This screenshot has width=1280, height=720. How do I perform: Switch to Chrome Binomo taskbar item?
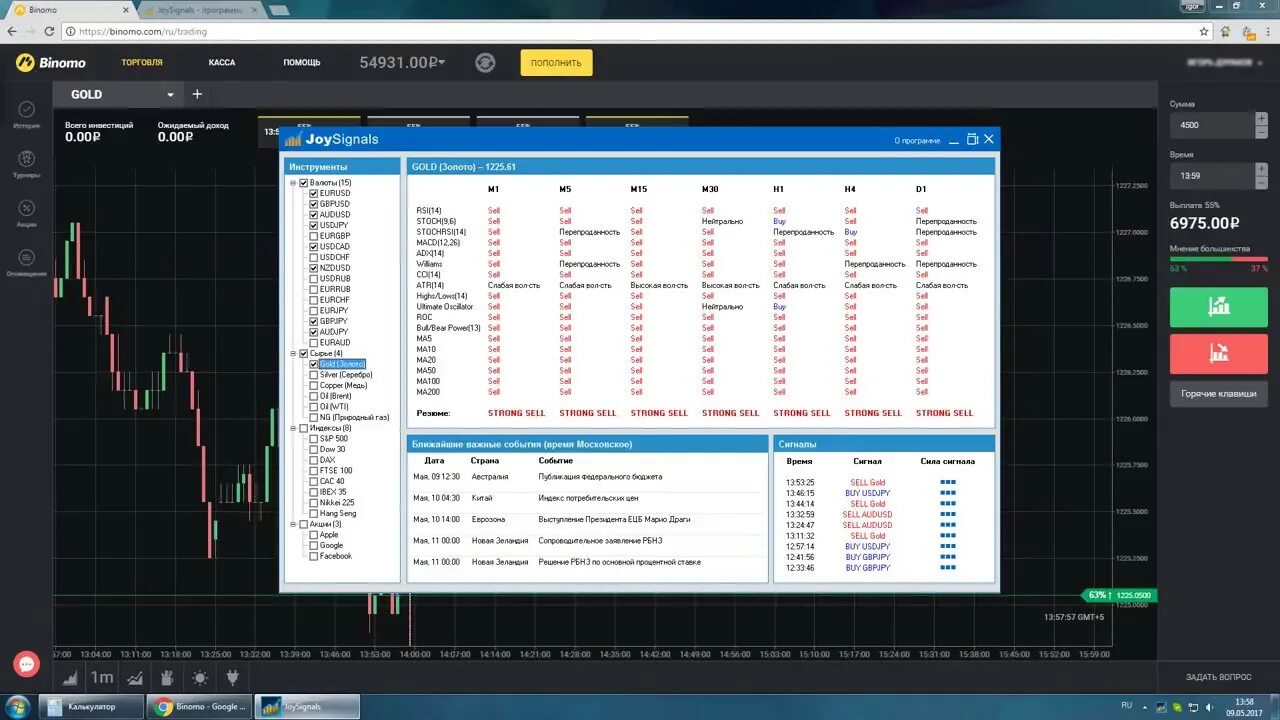[198, 706]
